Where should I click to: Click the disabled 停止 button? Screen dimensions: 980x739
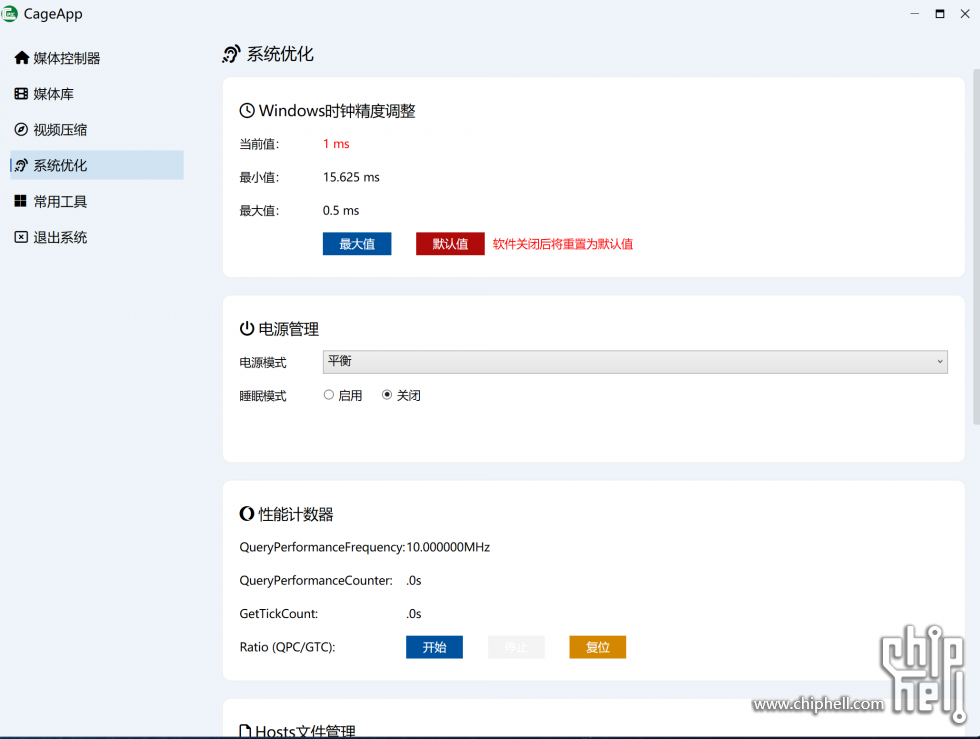click(x=516, y=647)
